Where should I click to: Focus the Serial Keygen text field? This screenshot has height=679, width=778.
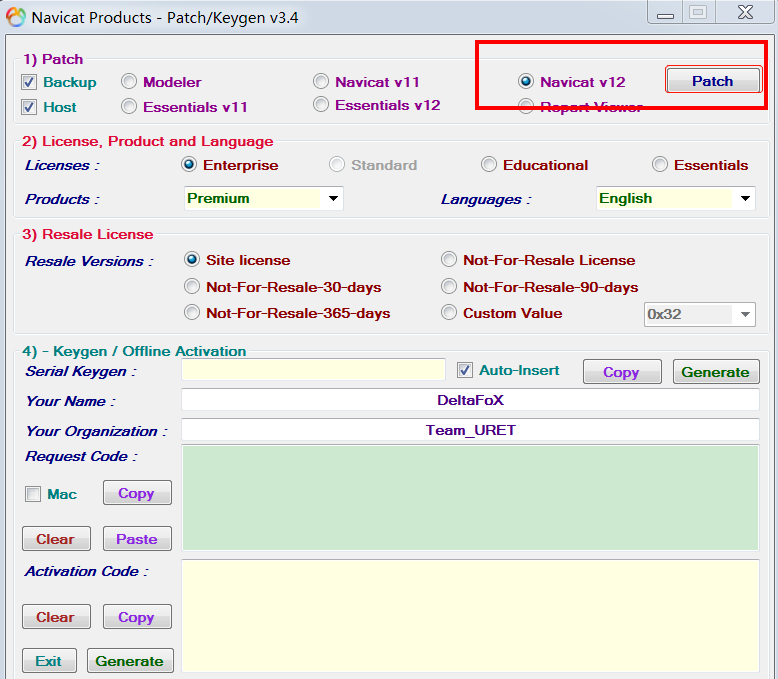click(313, 370)
